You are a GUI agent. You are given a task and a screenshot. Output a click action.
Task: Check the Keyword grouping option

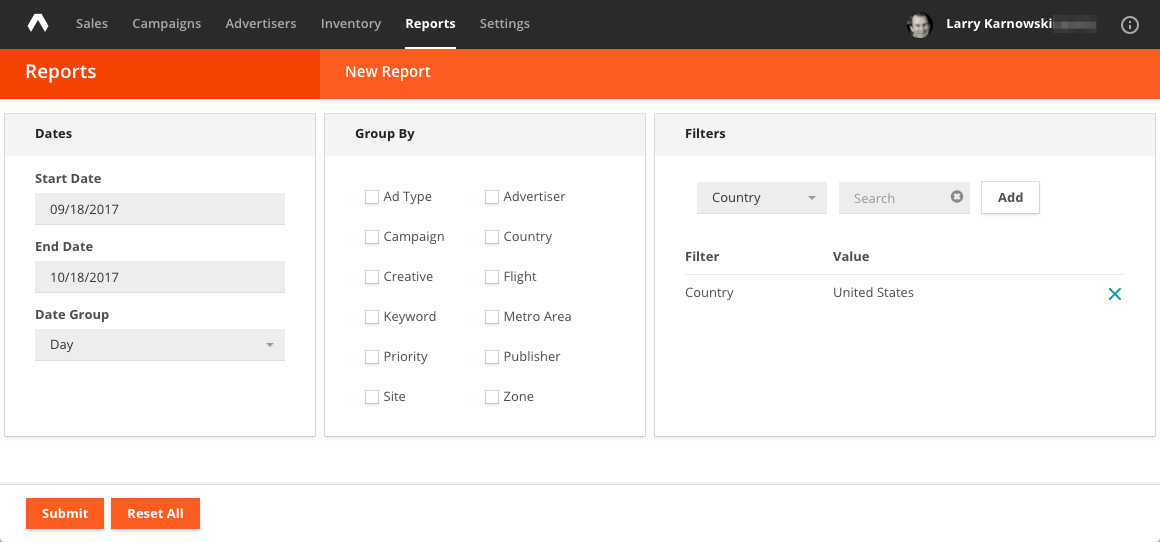(x=372, y=317)
